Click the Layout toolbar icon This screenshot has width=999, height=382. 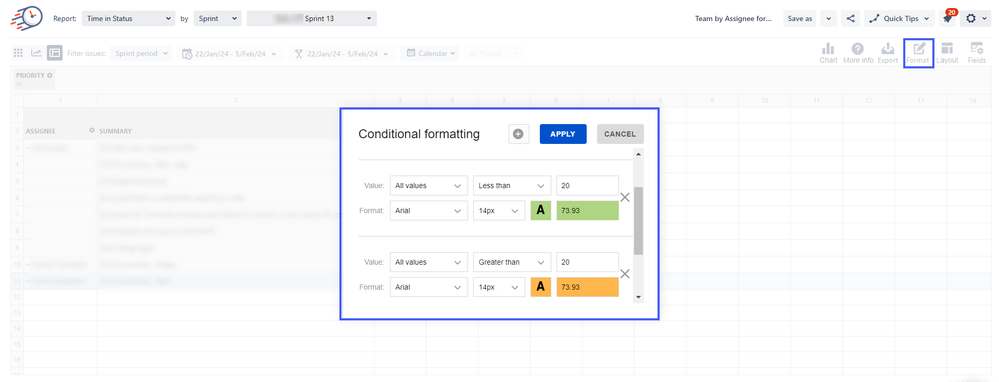point(947,53)
